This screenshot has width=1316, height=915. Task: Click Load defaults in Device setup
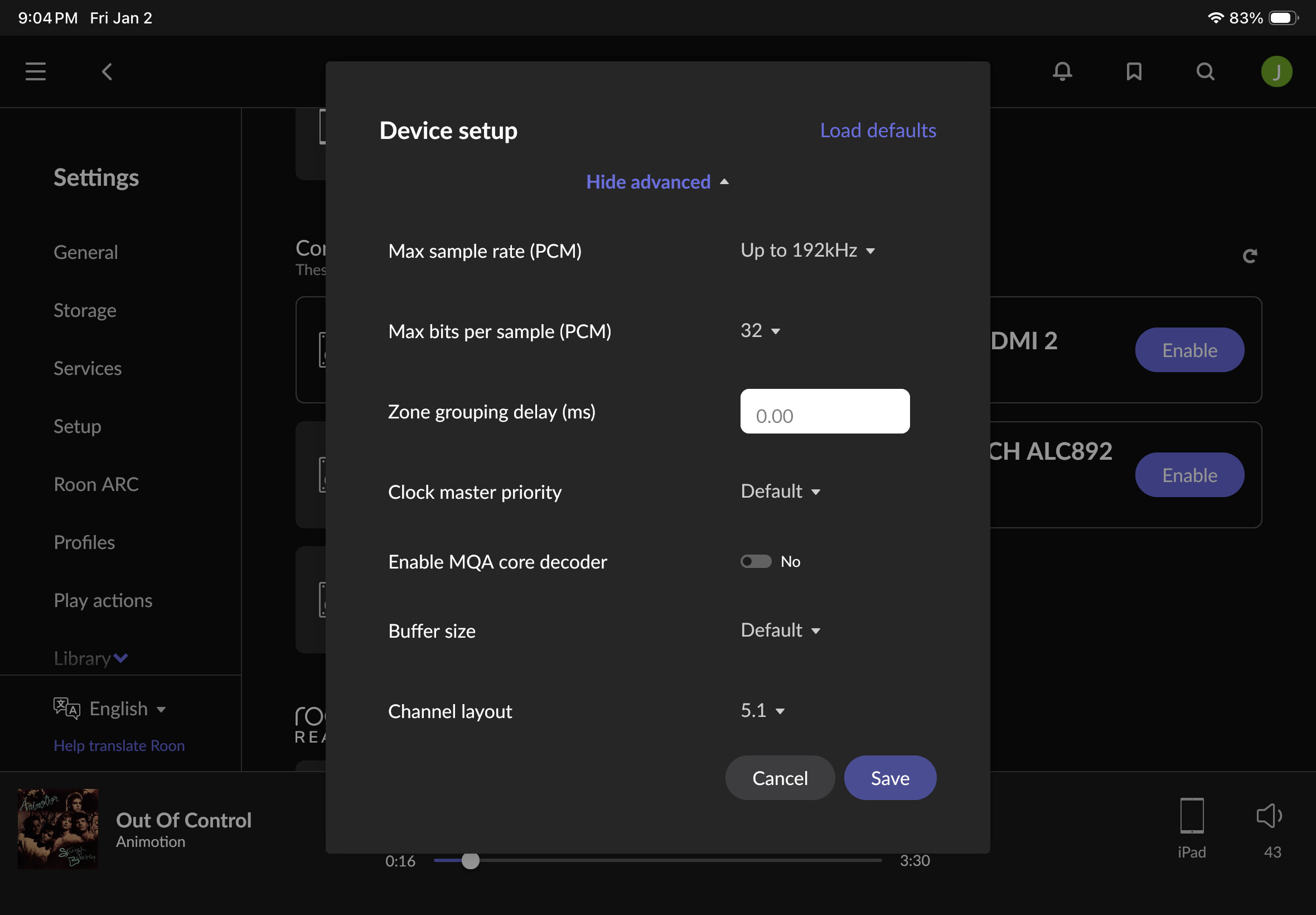click(x=878, y=130)
